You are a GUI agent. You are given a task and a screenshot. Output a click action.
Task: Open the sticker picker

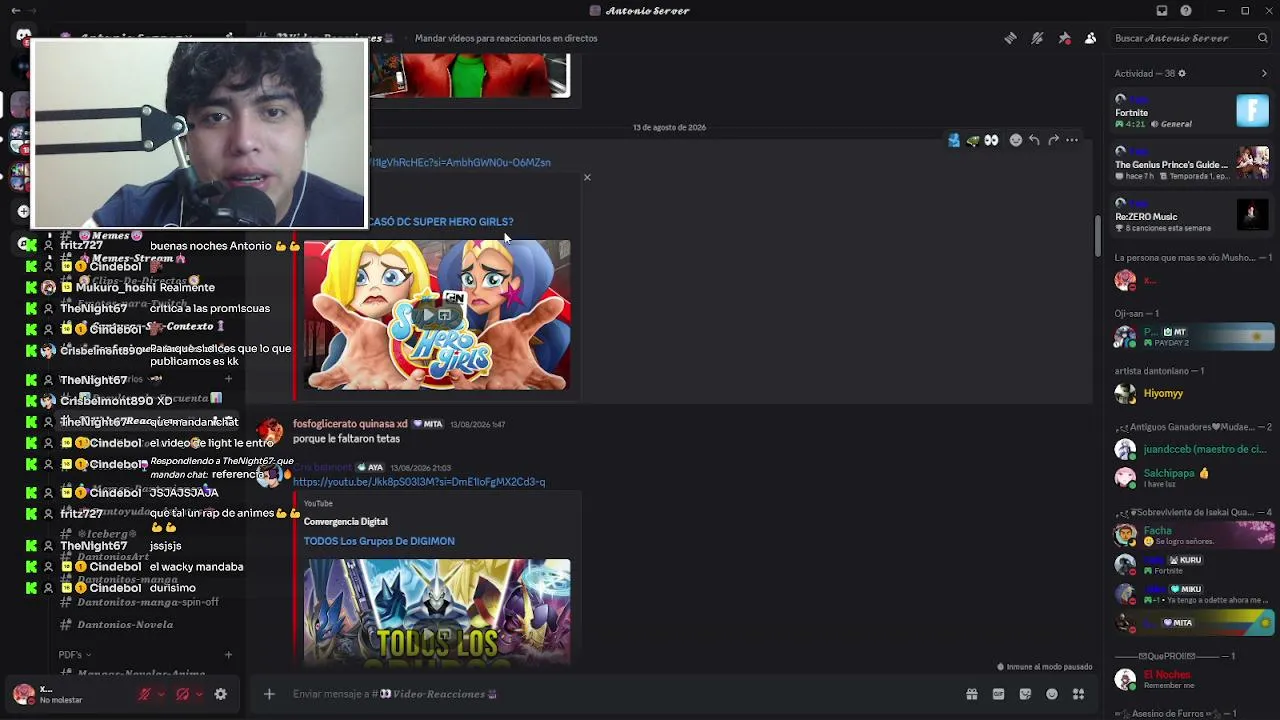pos(1025,694)
